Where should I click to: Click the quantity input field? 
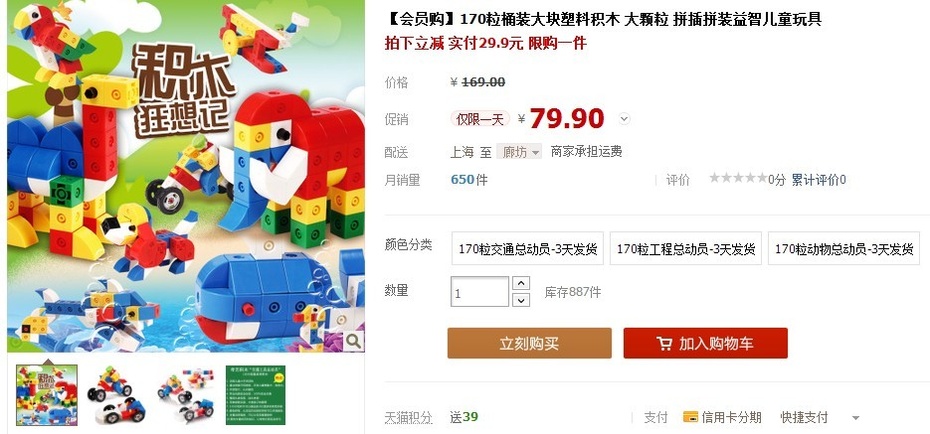480,292
